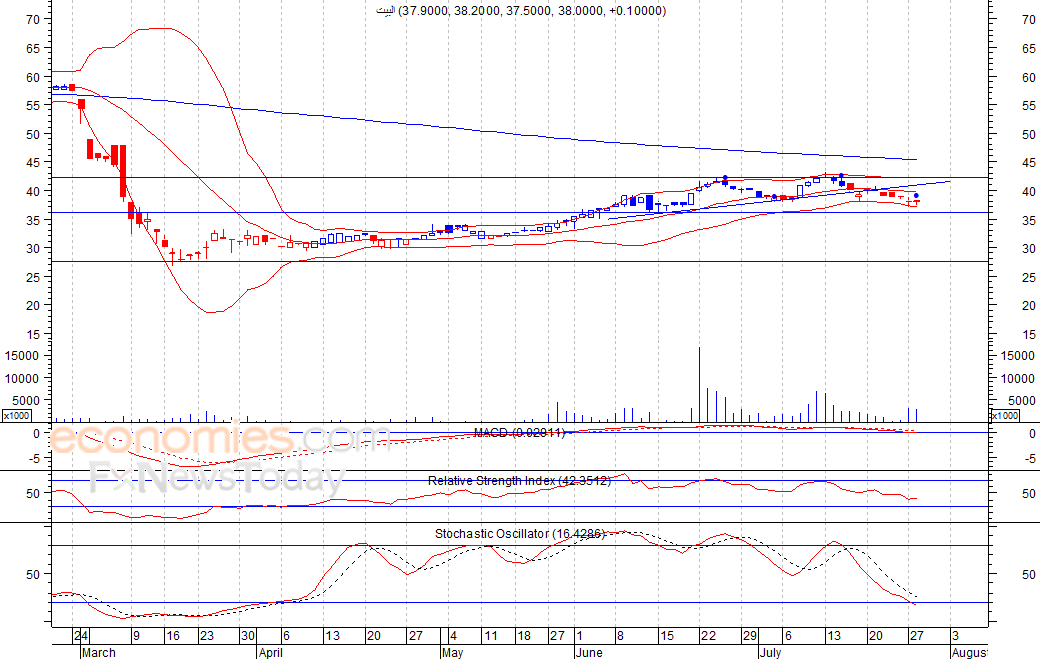Click the tallest volume bar in June
The width and height of the screenshot is (1040, 659).
pos(699,385)
